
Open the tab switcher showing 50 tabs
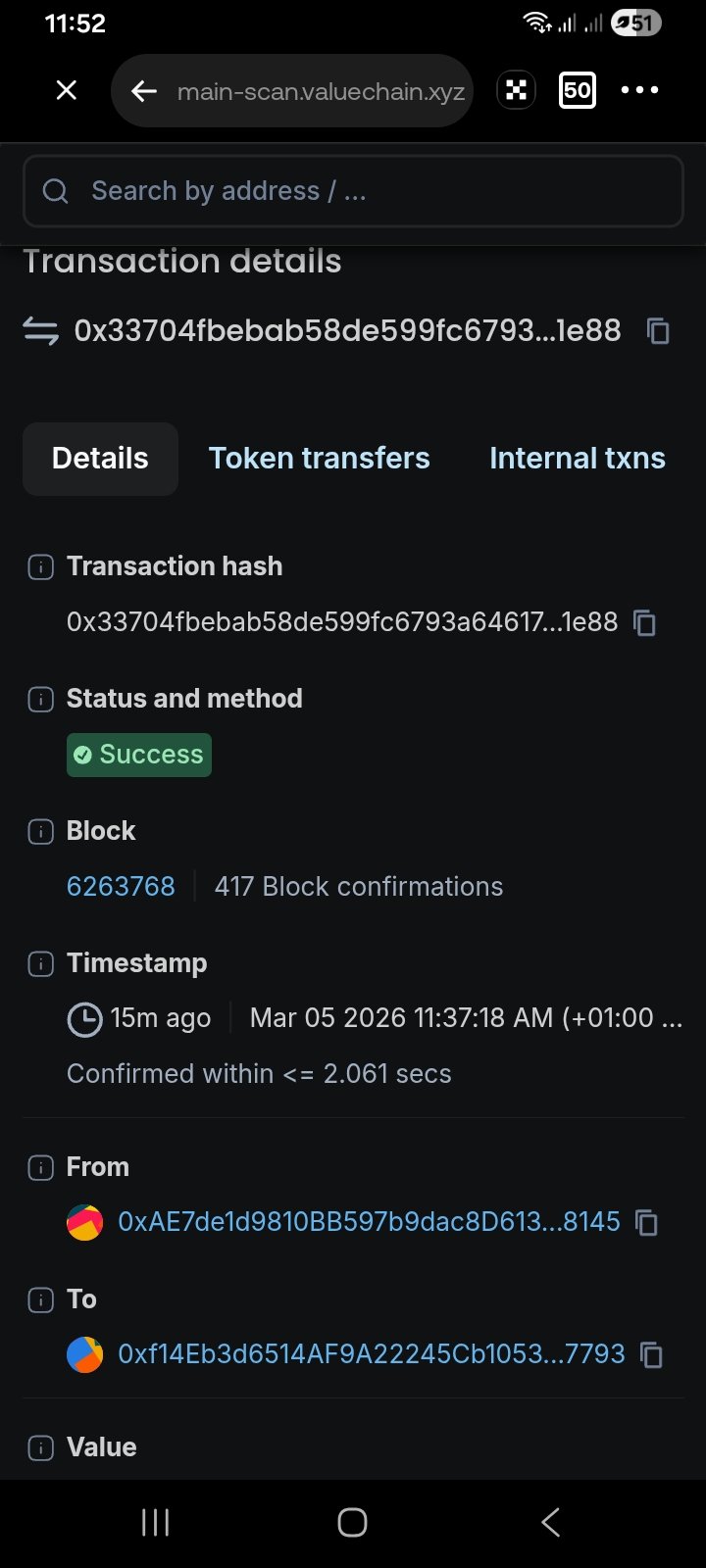tap(577, 90)
